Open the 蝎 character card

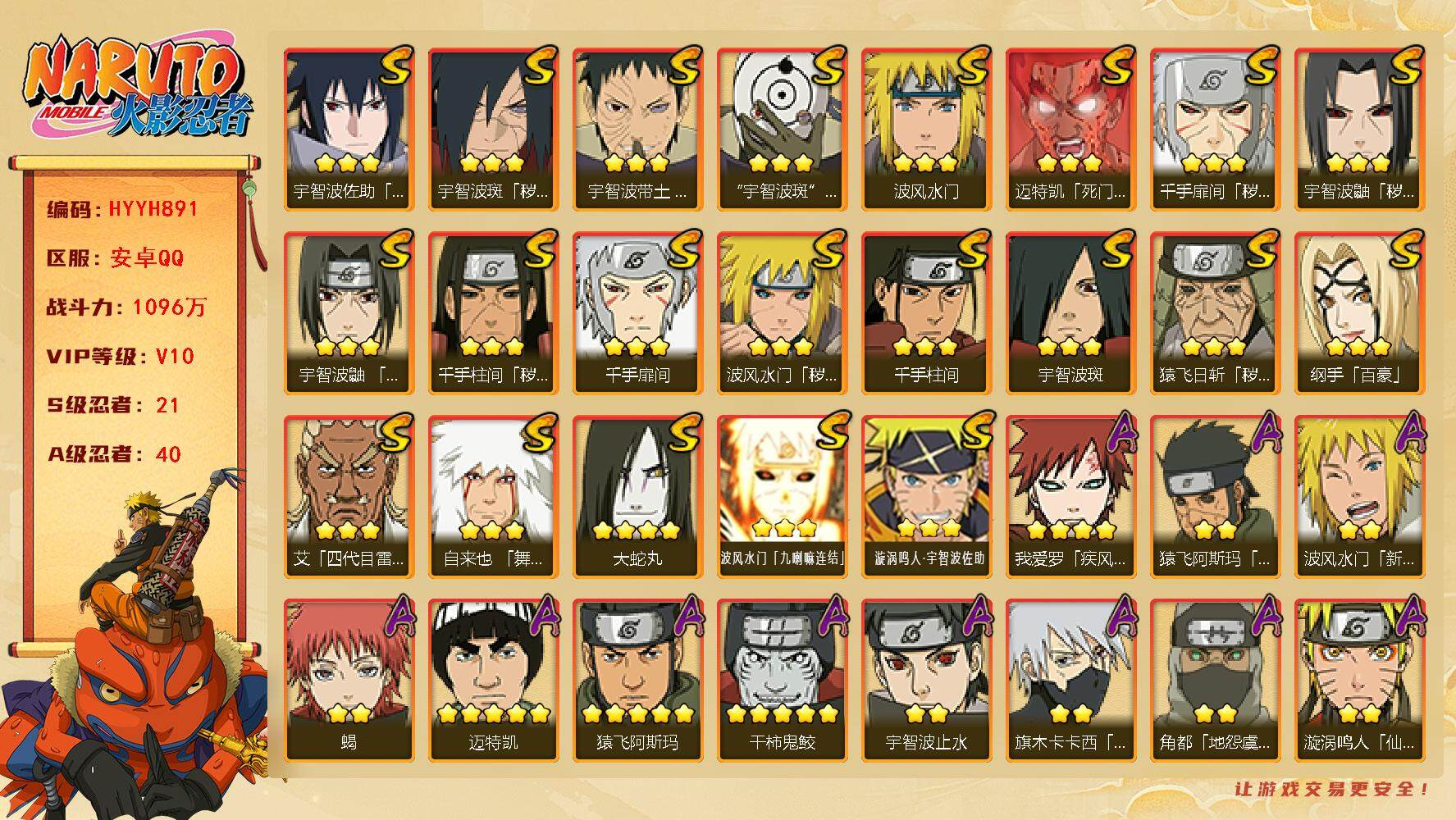click(x=349, y=681)
